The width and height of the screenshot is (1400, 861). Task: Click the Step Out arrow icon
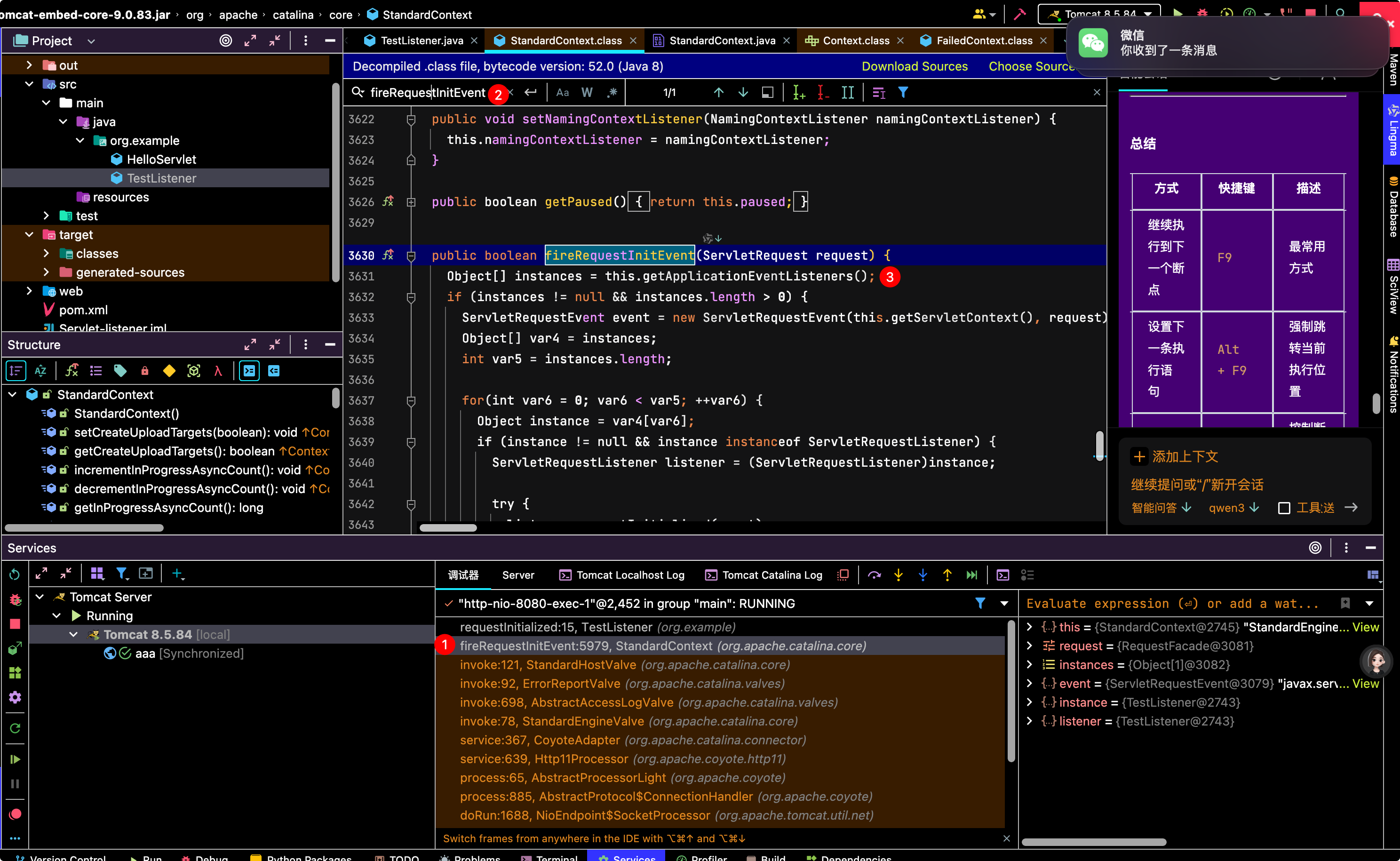pos(947,575)
